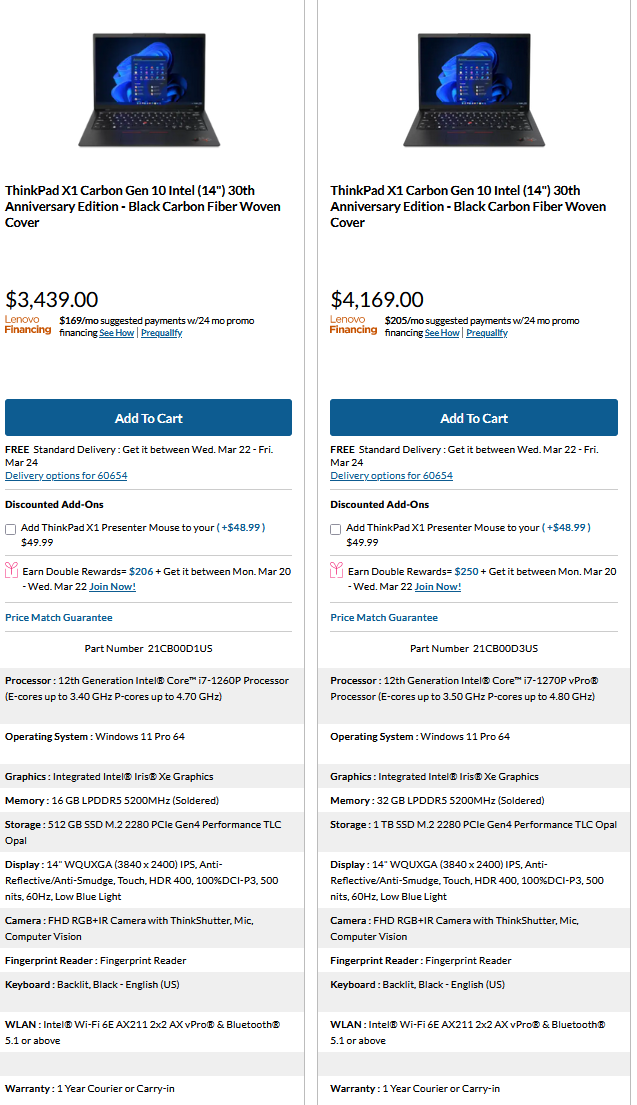Click the right ThinkPad X1 Carbon laptop image
637x1105 pixels.
coord(474,90)
